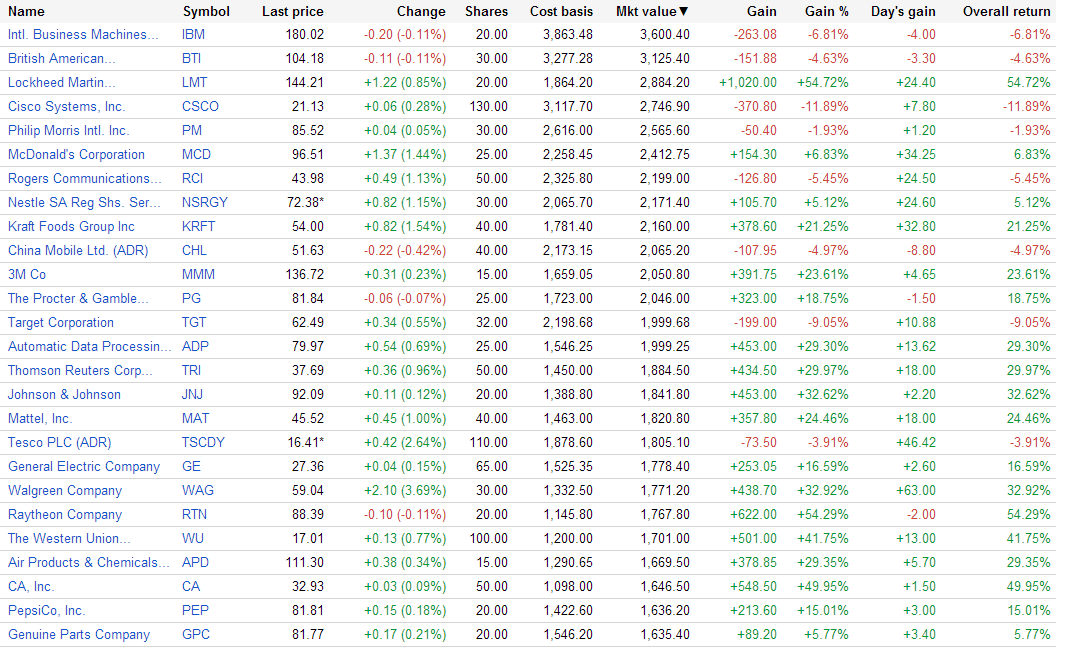Click the IBM ticker symbol
Screen dimensions: 1066x648
[193, 35]
